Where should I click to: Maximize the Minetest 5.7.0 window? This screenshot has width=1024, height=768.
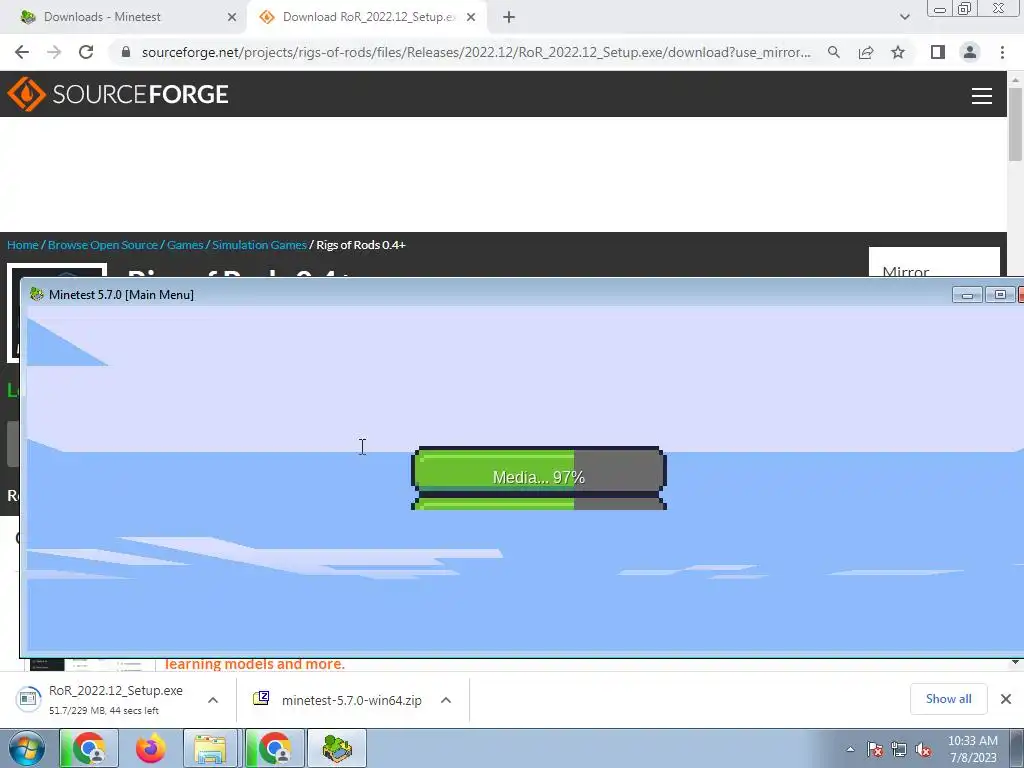1000,295
